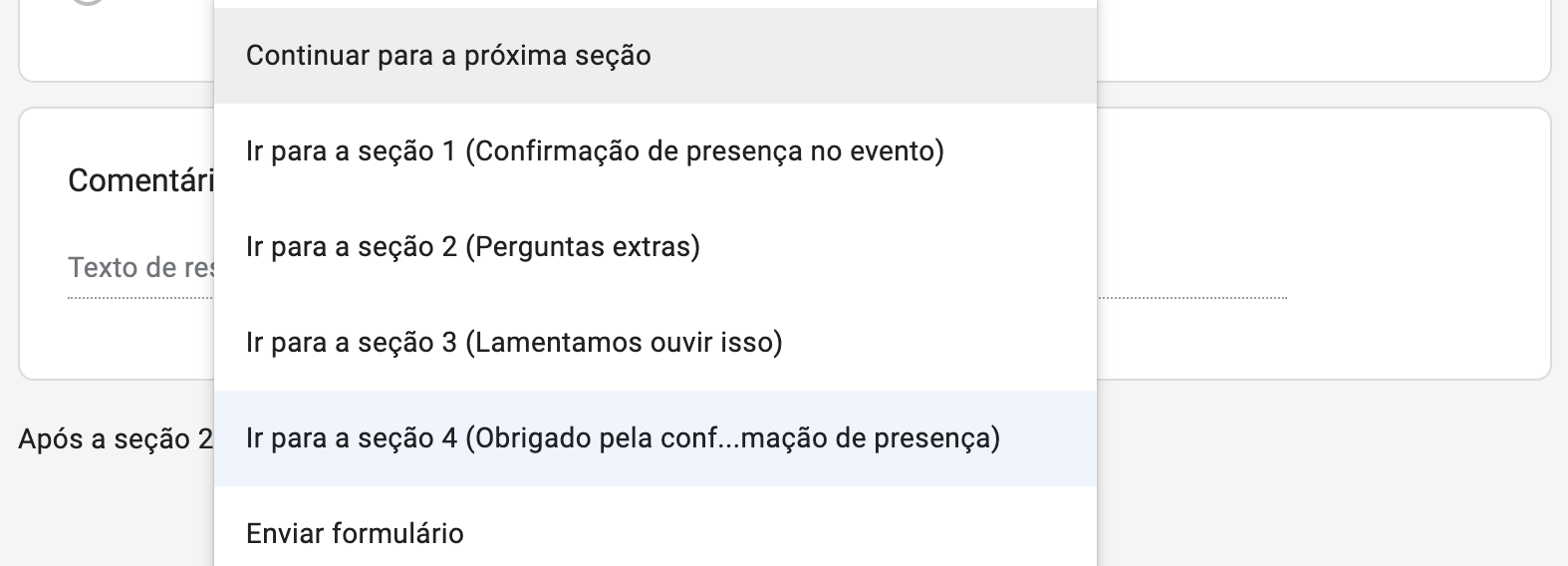Click the "Texto de res" answer placeholder
The height and width of the screenshot is (566, 1568).
pyautogui.click(x=139, y=267)
